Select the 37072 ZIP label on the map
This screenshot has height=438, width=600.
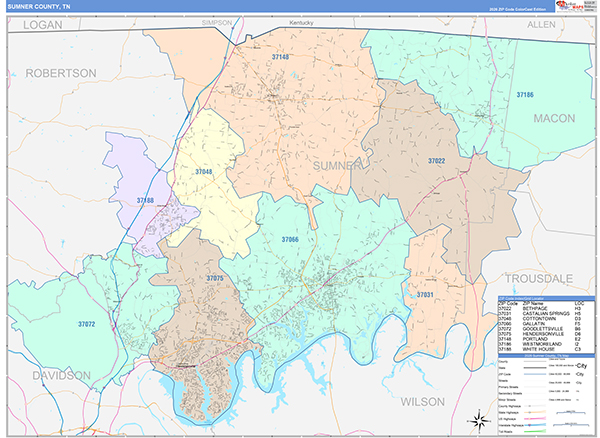click(x=86, y=324)
